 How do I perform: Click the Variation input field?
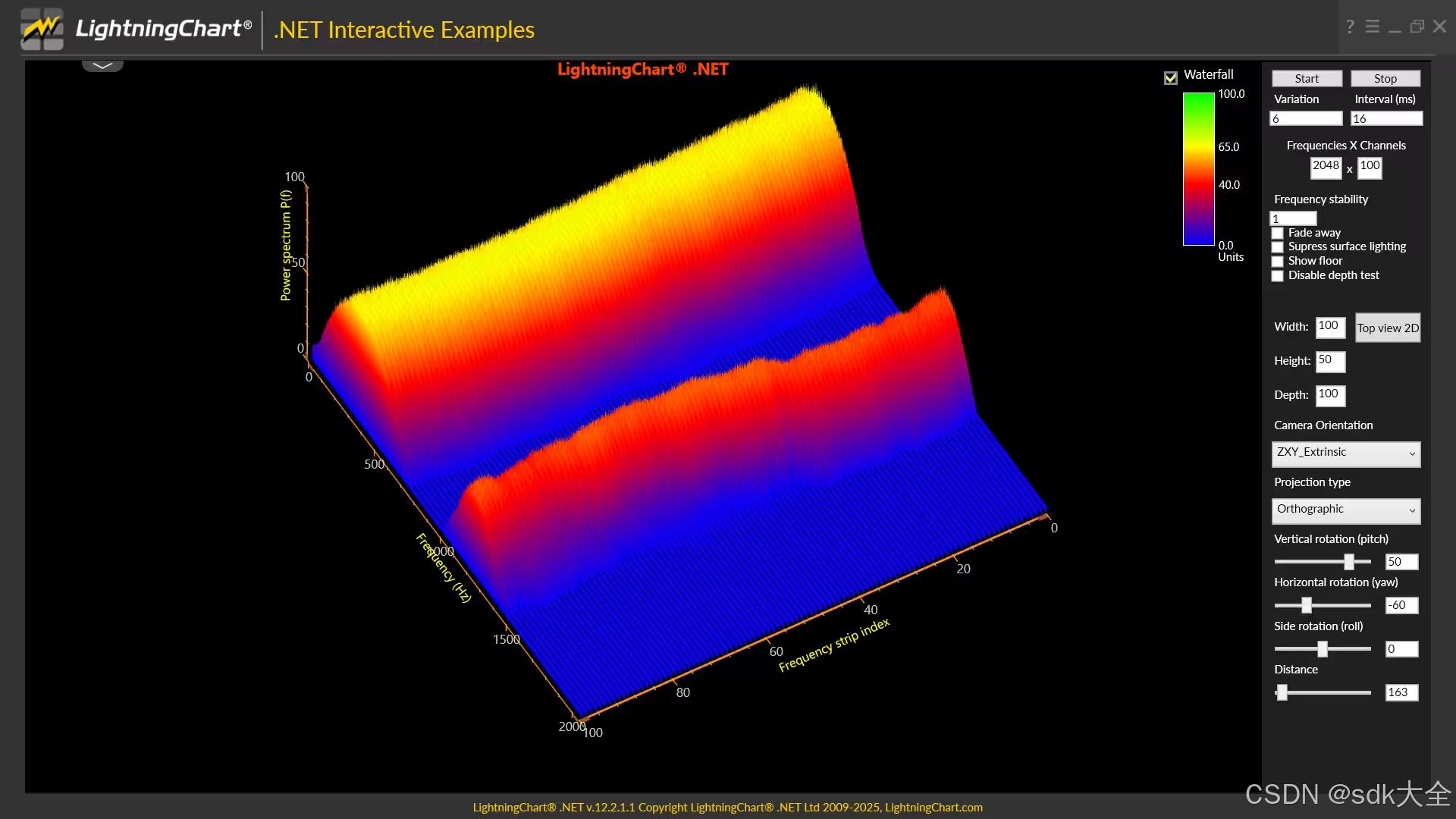pos(1305,119)
